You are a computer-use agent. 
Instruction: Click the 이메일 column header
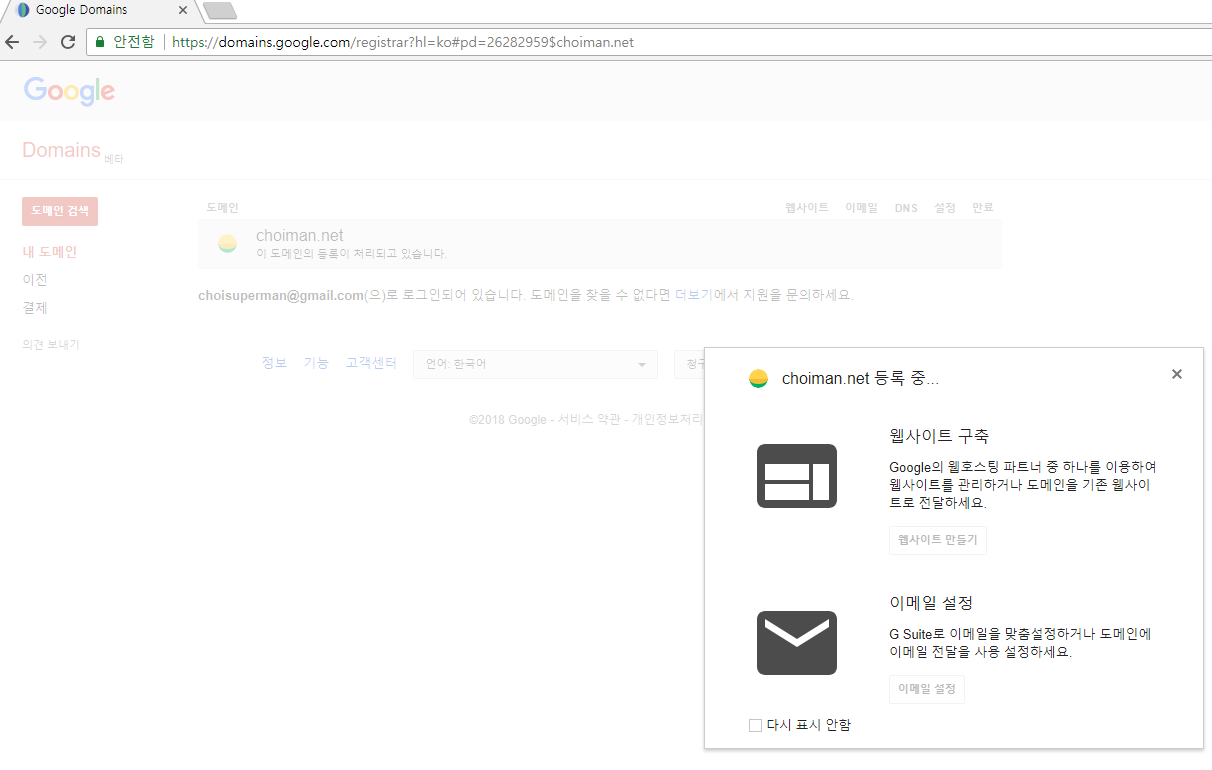click(861, 208)
